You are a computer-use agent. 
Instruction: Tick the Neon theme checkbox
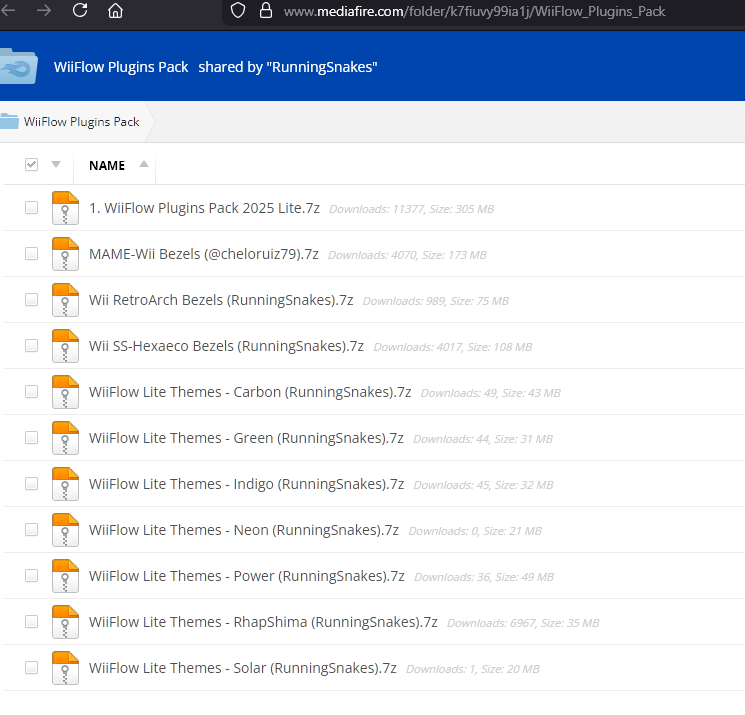click(31, 530)
